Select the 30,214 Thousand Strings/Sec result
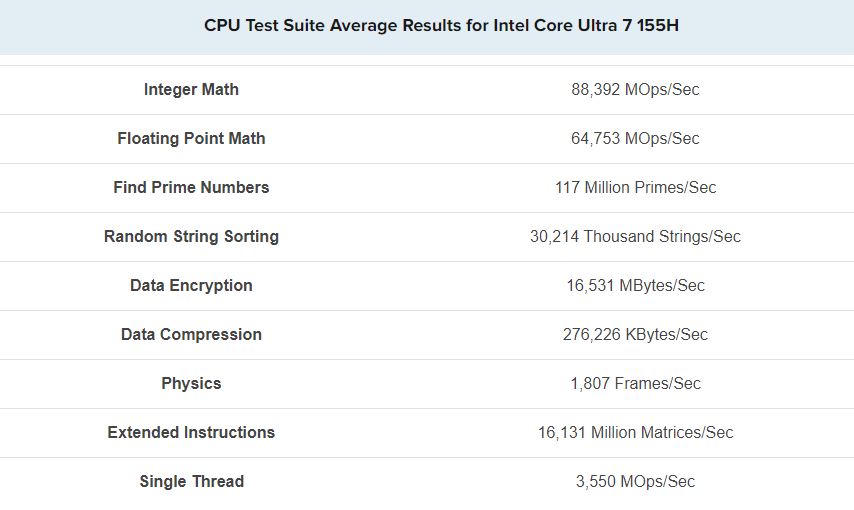The image size is (854, 510). (x=635, y=236)
